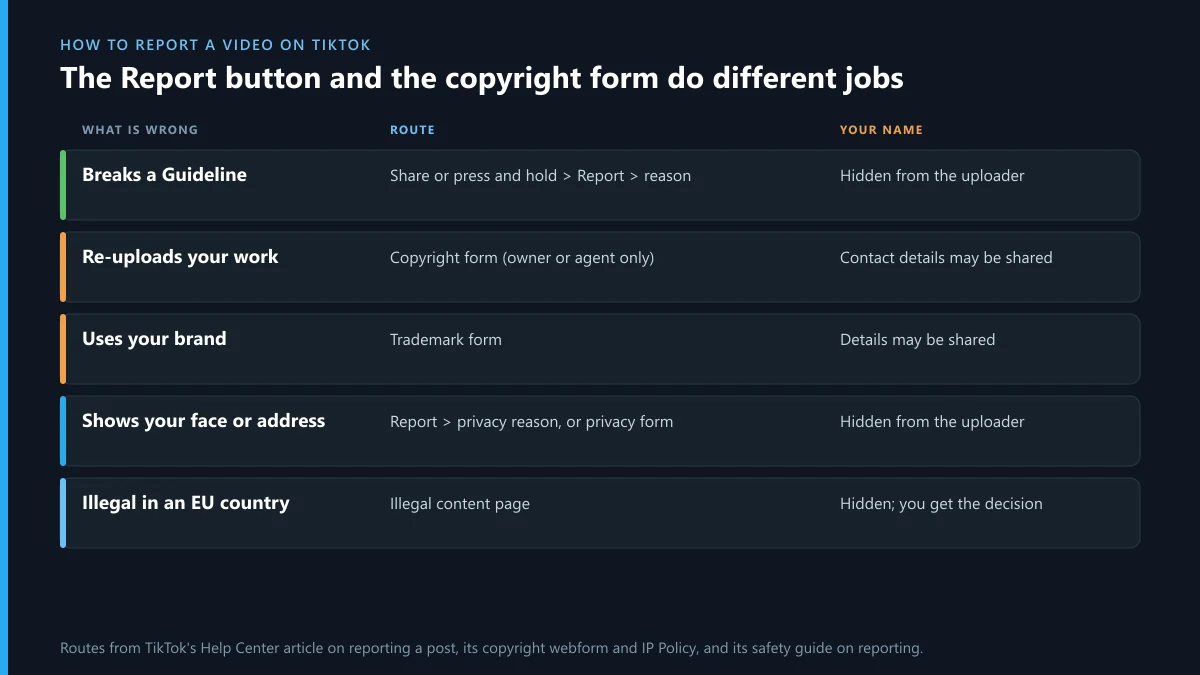Click the 'YOUR NAME' column header
1200x675 pixels.
[881, 130]
